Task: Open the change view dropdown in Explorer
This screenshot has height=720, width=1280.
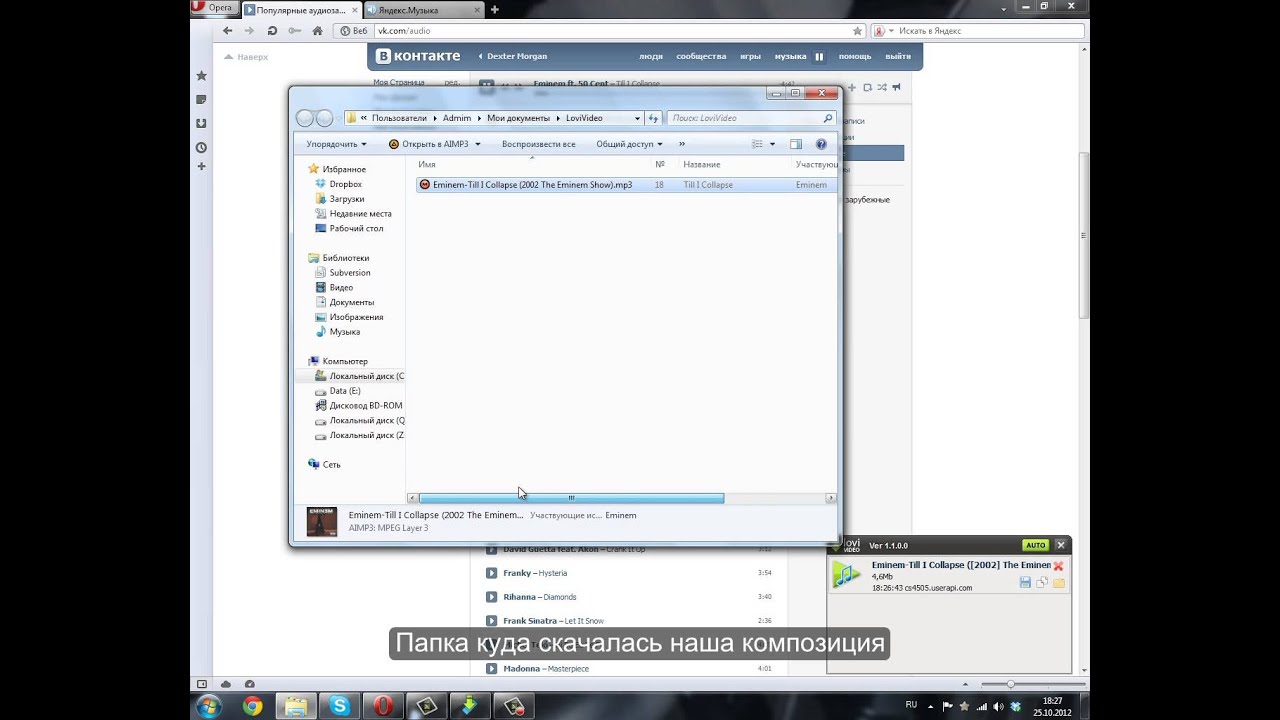Action: [x=772, y=144]
